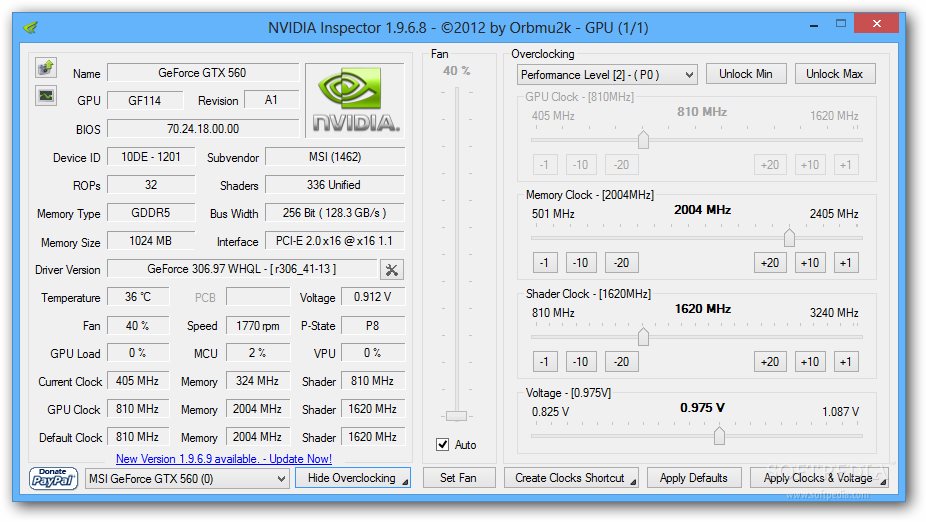The height and width of the screenshot is (522, 926).
Task: Click Shader Clock -20 button
Action: 621,361
